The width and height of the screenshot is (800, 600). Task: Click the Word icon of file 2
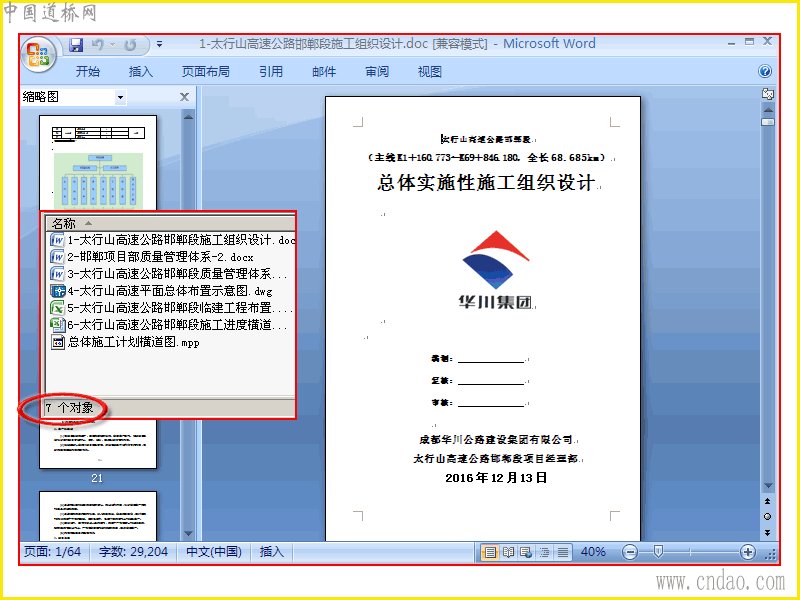pyautogui.click(x=57, y=257)
